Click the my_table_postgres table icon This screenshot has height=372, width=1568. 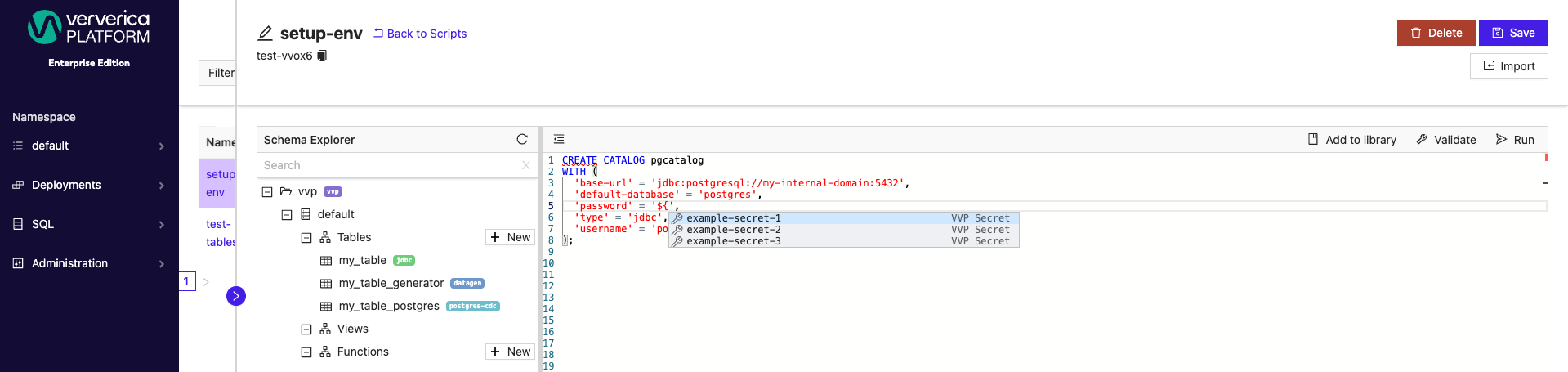(x=326, y=307)
